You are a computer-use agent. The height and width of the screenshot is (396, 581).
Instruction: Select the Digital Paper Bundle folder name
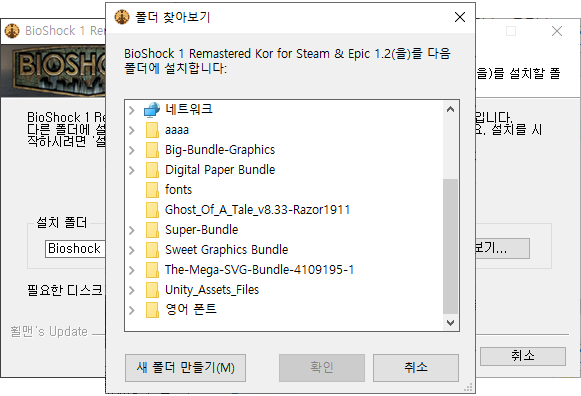tap(220, 170)
